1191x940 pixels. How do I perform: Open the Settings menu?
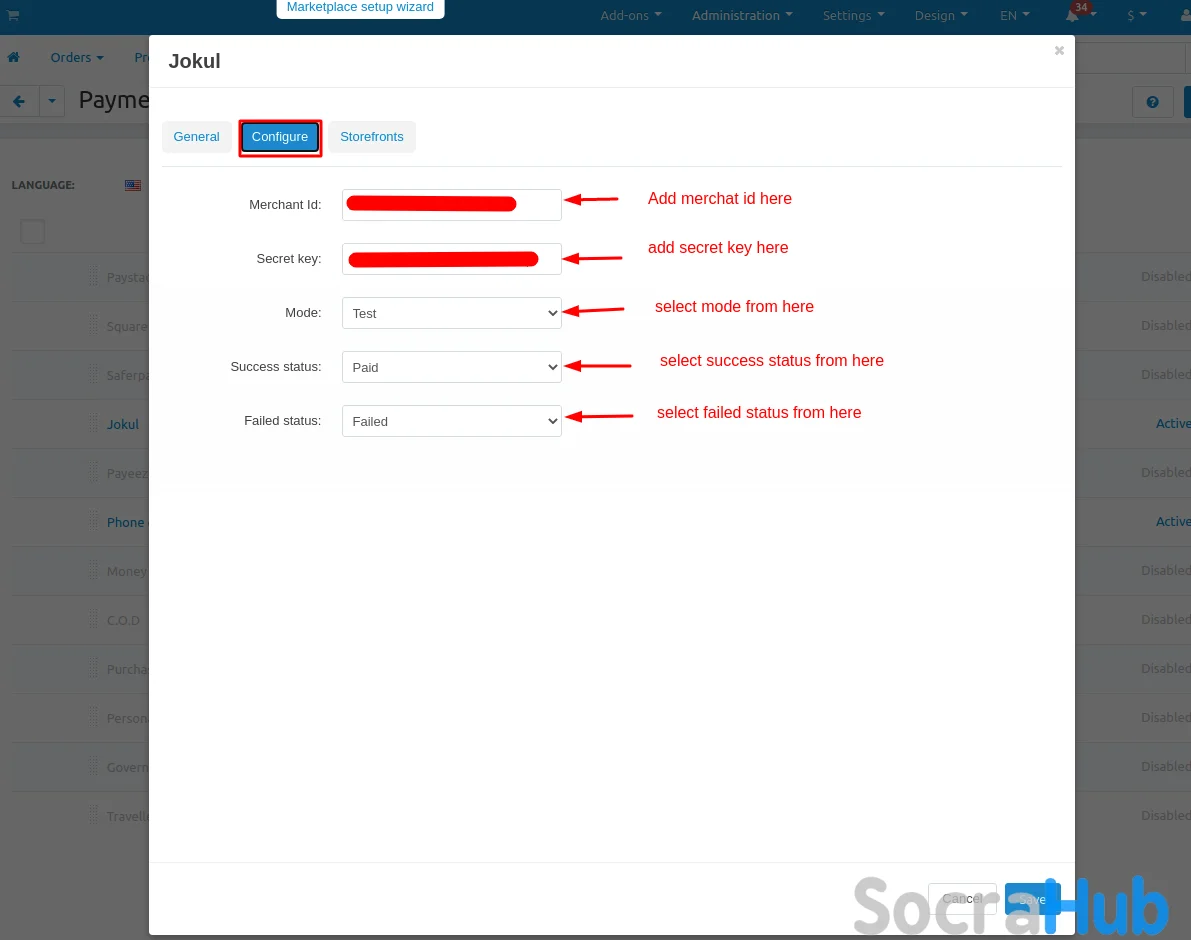[853, 15]
